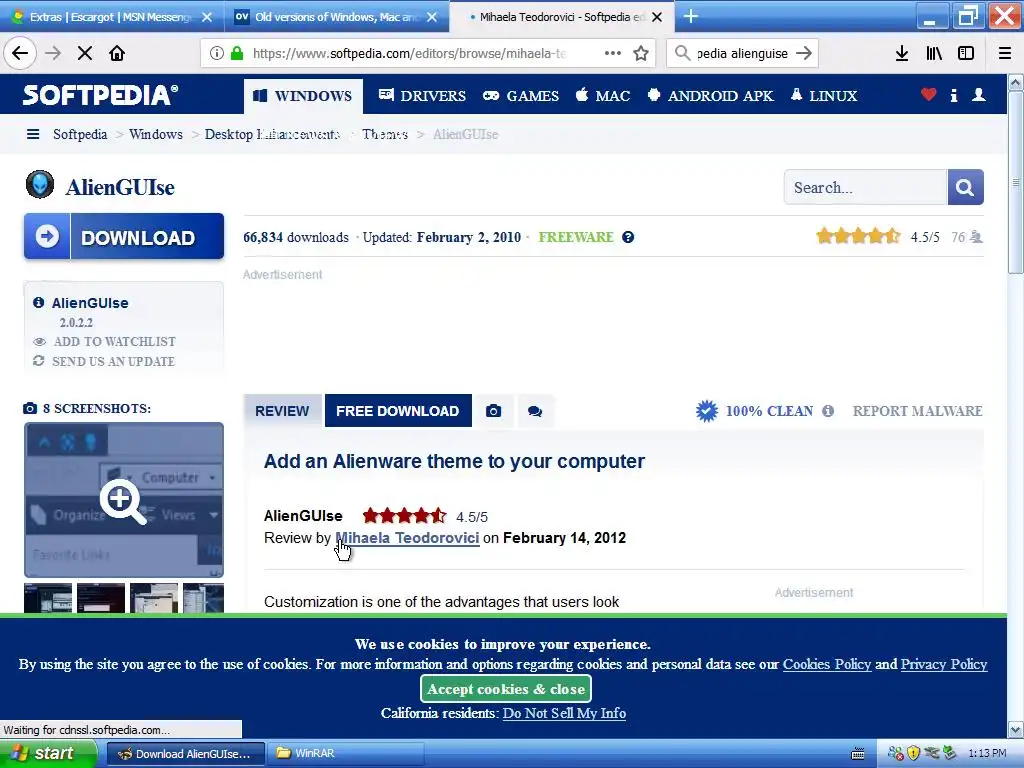The width and height of the screenshot is (1024, 768).
Task: Click the page scrollbar down arrow
Action: tap(1016, 729)
